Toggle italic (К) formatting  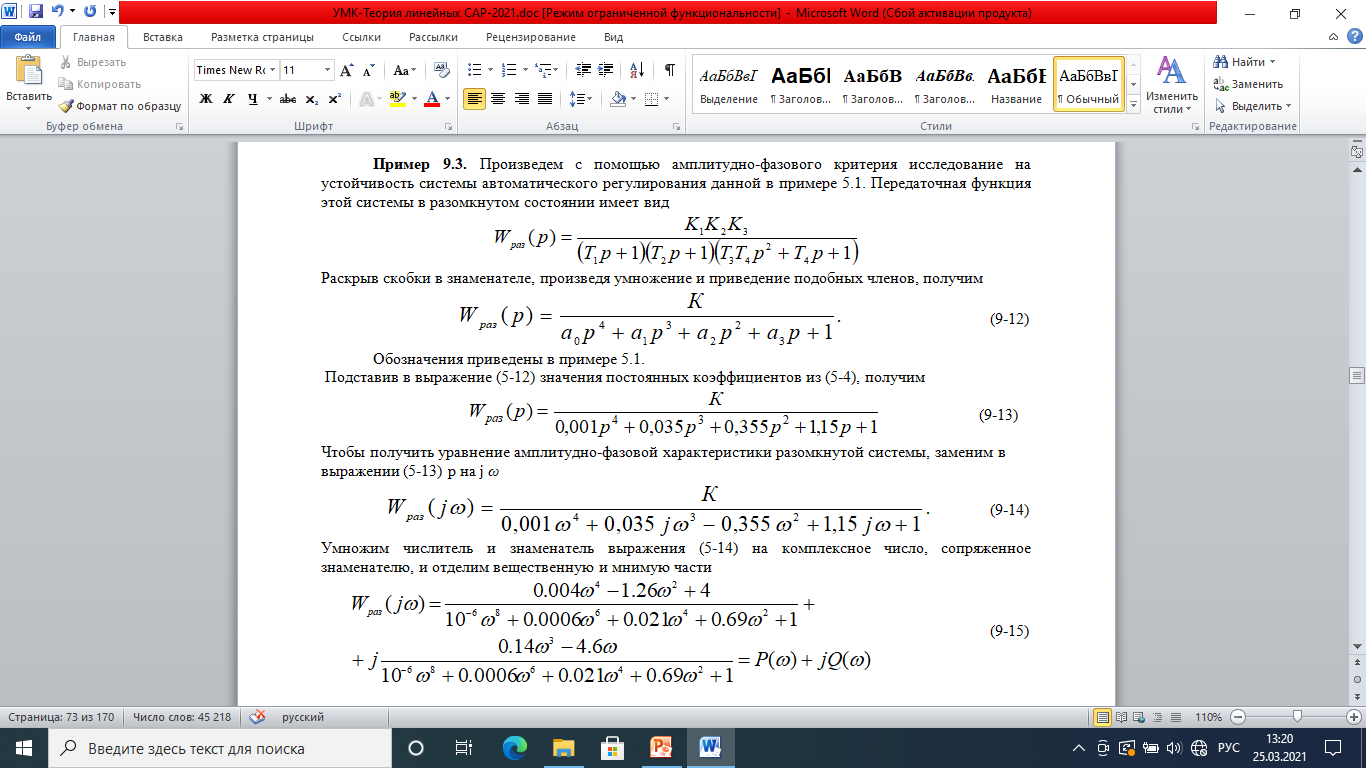(x=229, y=98)
